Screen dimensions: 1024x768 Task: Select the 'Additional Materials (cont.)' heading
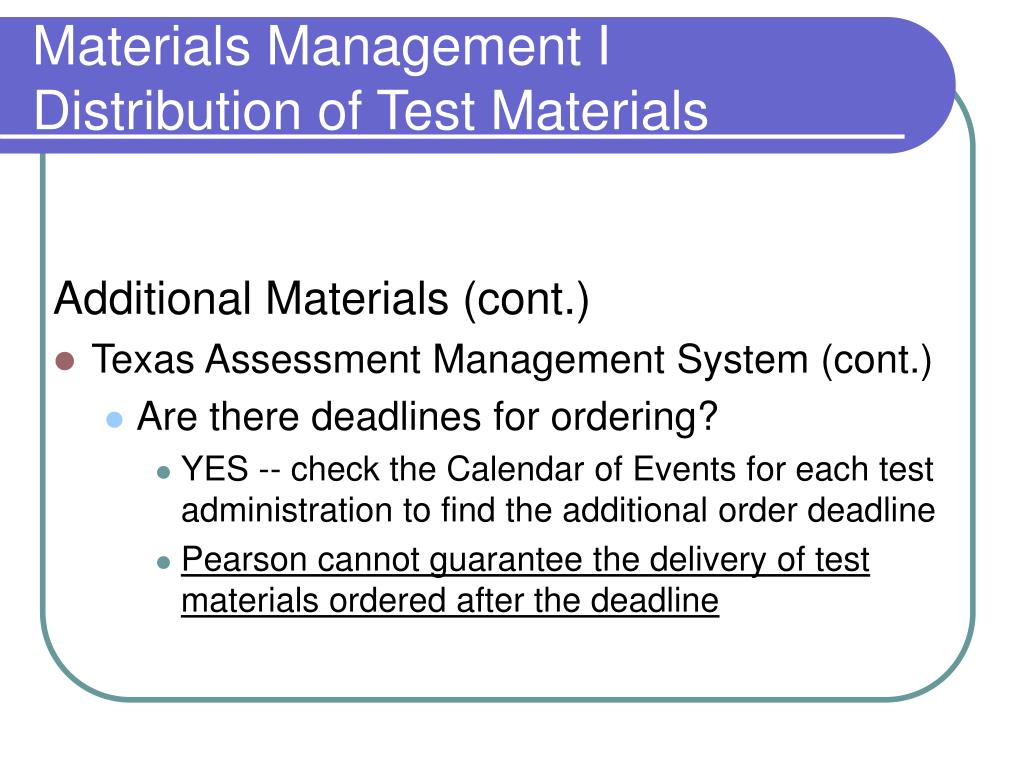point(322,299)
